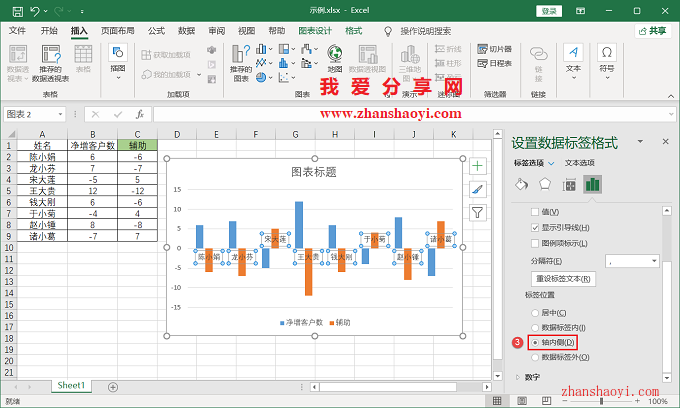Switch to Page Layout view icon
Viewport: 680px width, 408px height.
(x=522, y=401)
